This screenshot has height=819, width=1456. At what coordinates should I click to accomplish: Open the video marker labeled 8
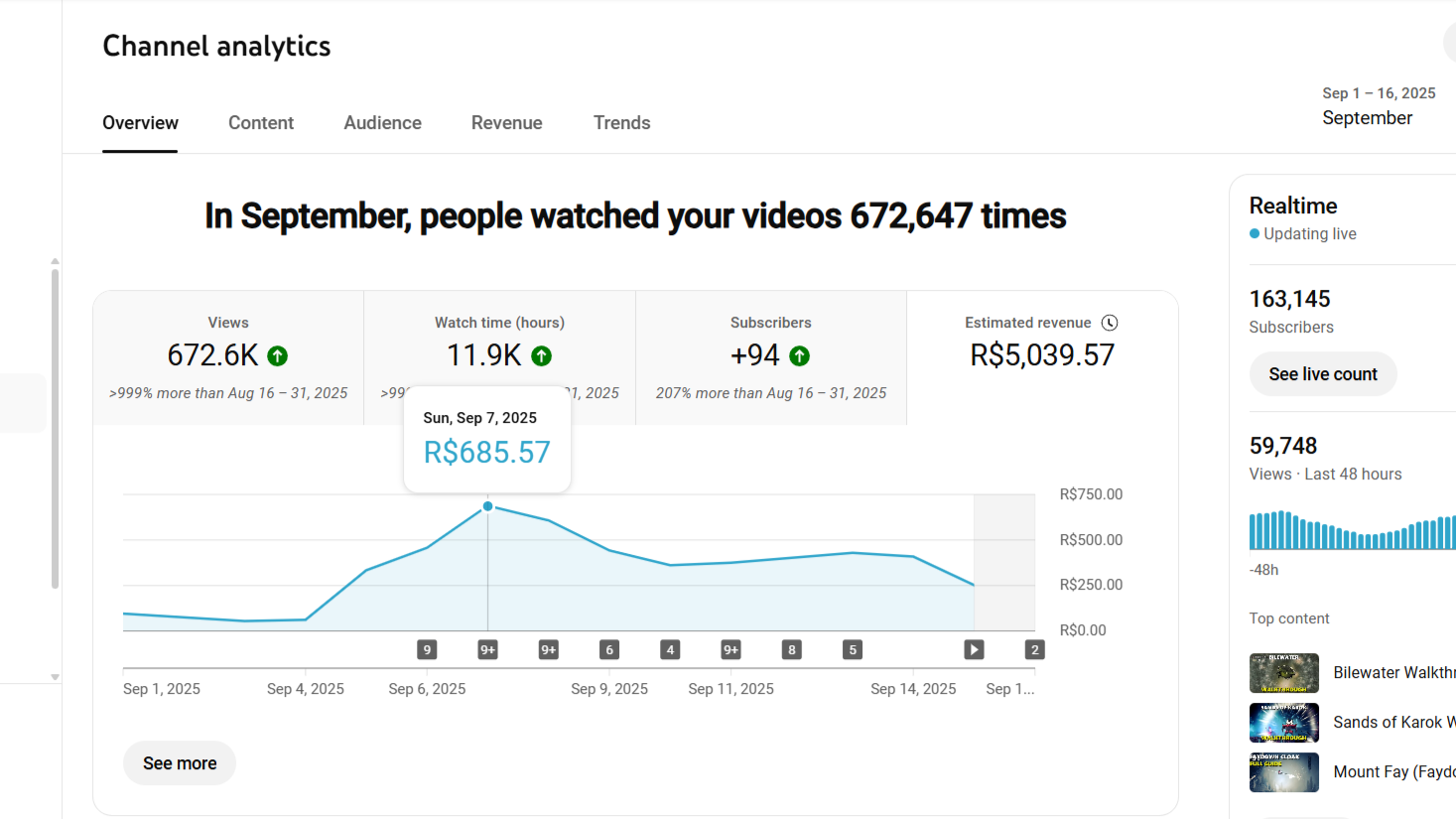click(x=792, y=649)
